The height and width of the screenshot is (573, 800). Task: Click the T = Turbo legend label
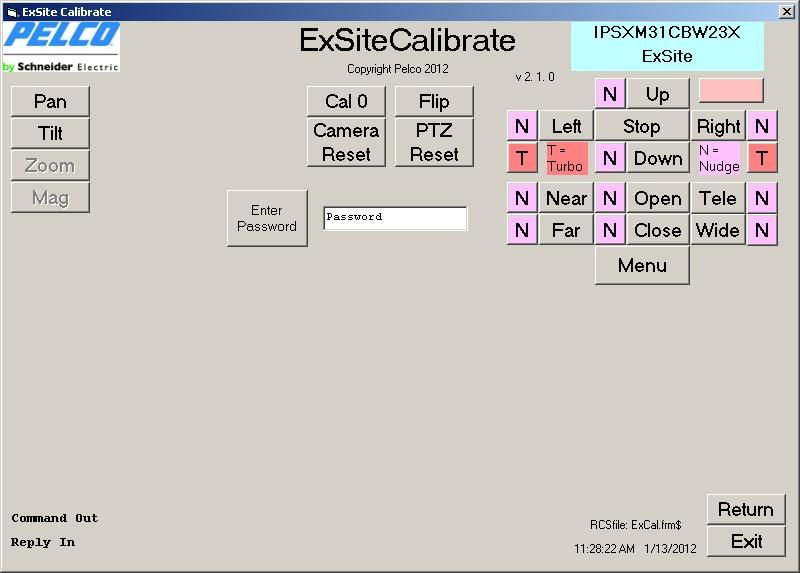tap(567, 159)
